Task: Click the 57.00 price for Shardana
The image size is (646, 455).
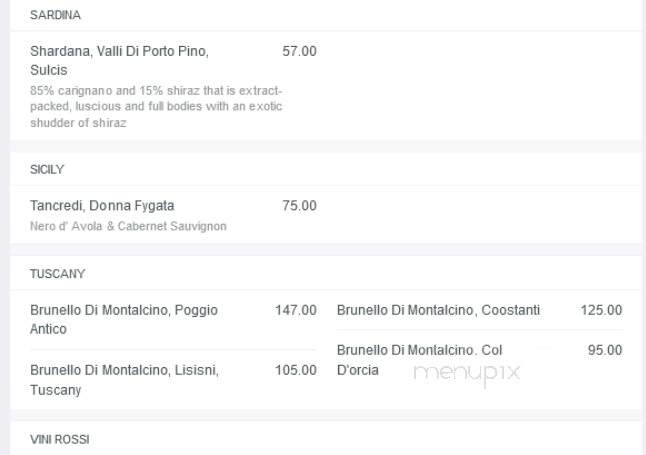Action: [299, 51]
